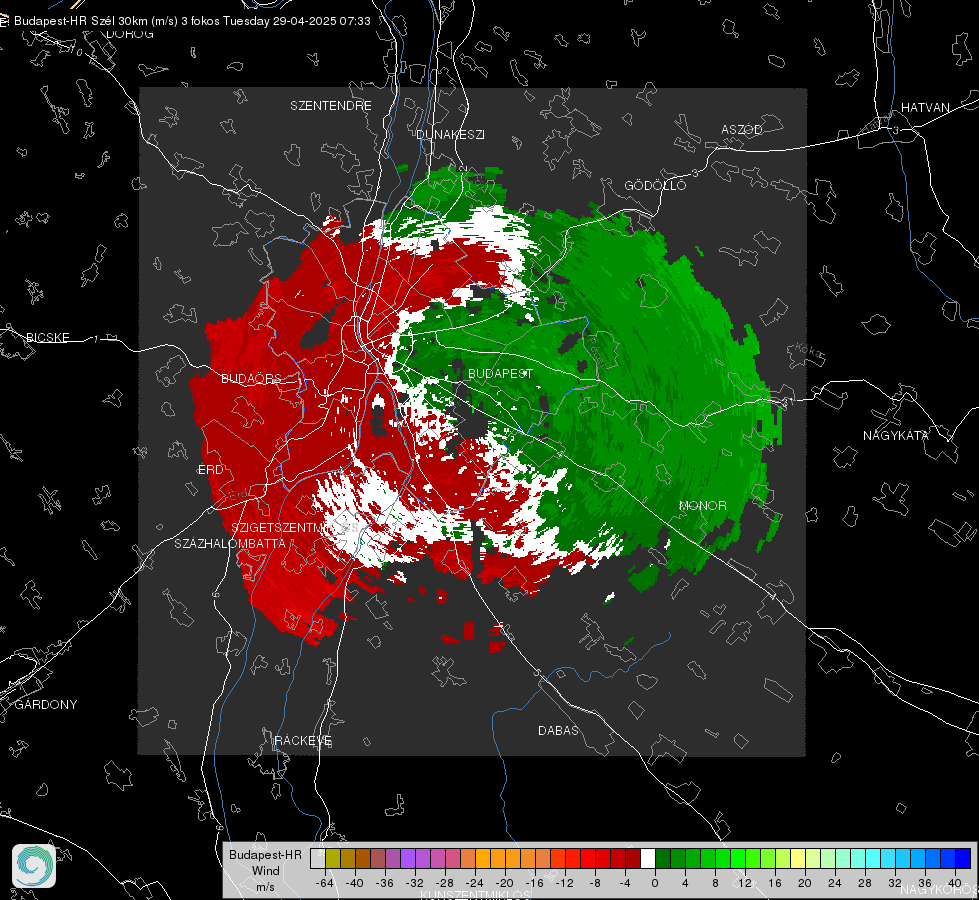Click the NAGYKÁTA map label
This screenshot has height=900, width=979.
point(896,435)
